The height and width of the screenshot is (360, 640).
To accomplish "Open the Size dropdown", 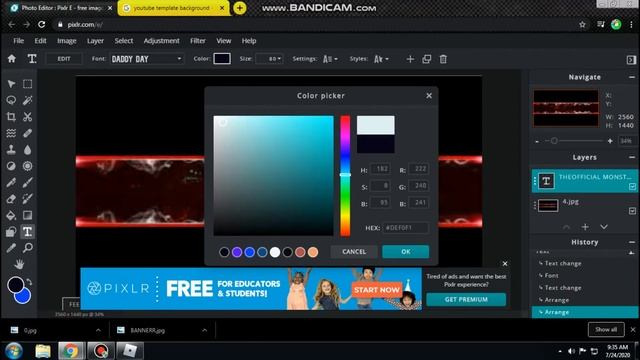I will pyautogui.click(x=269, y=59).
